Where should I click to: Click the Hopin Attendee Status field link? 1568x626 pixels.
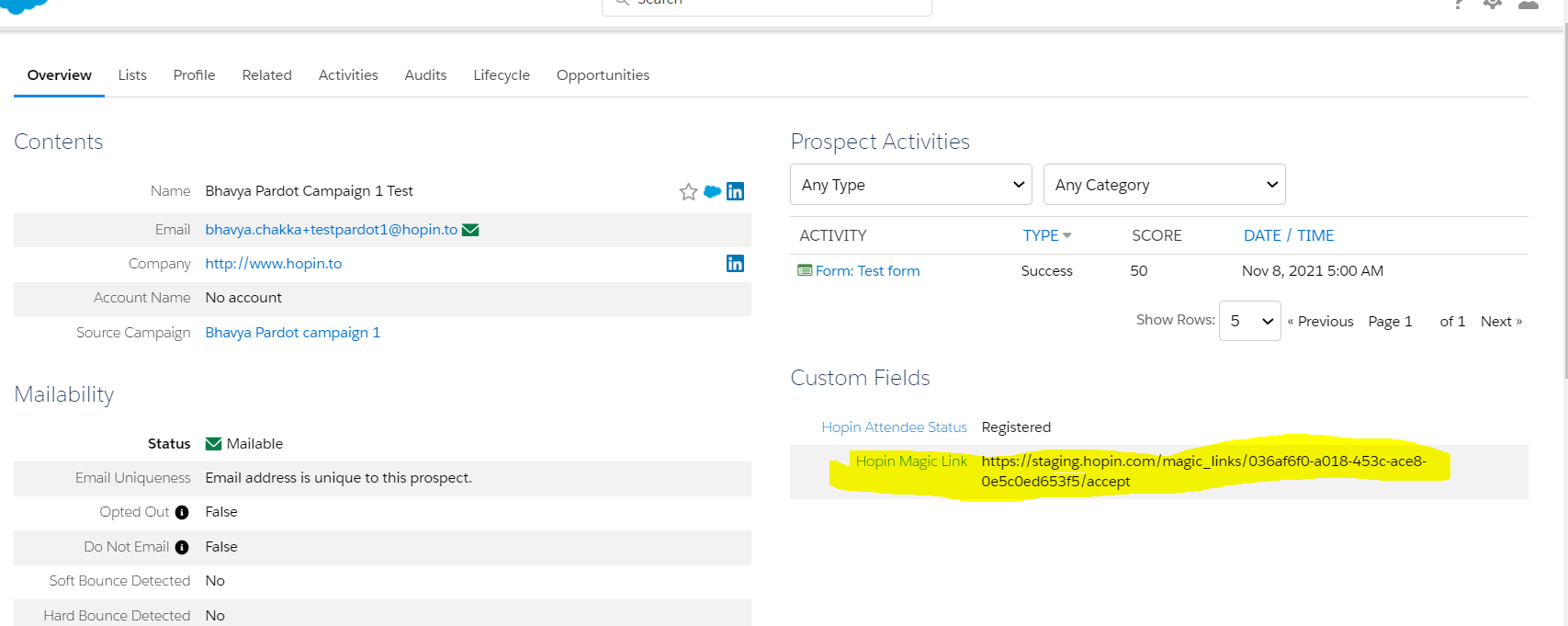click(895, 427)
